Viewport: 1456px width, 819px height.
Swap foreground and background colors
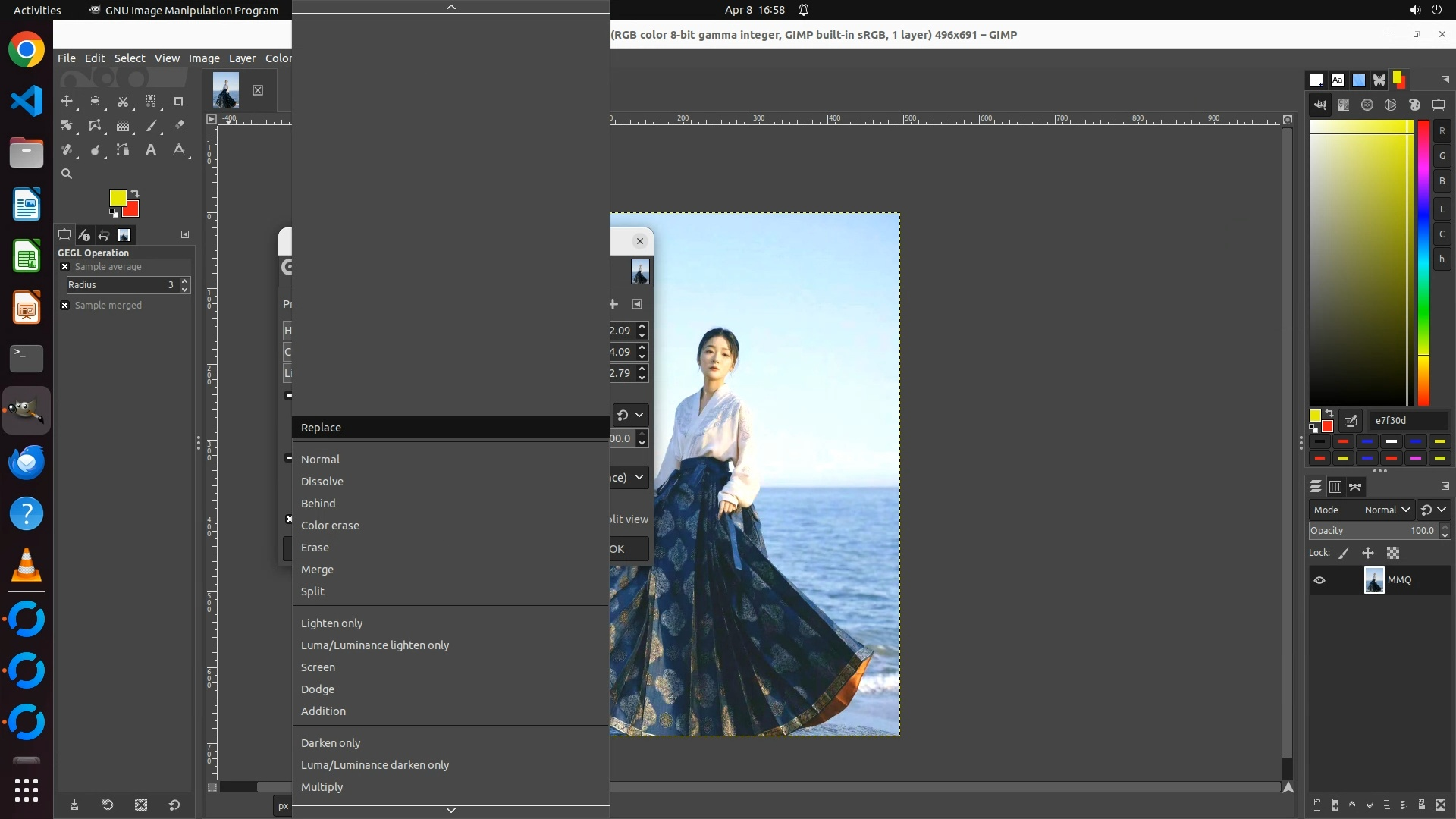135,193
